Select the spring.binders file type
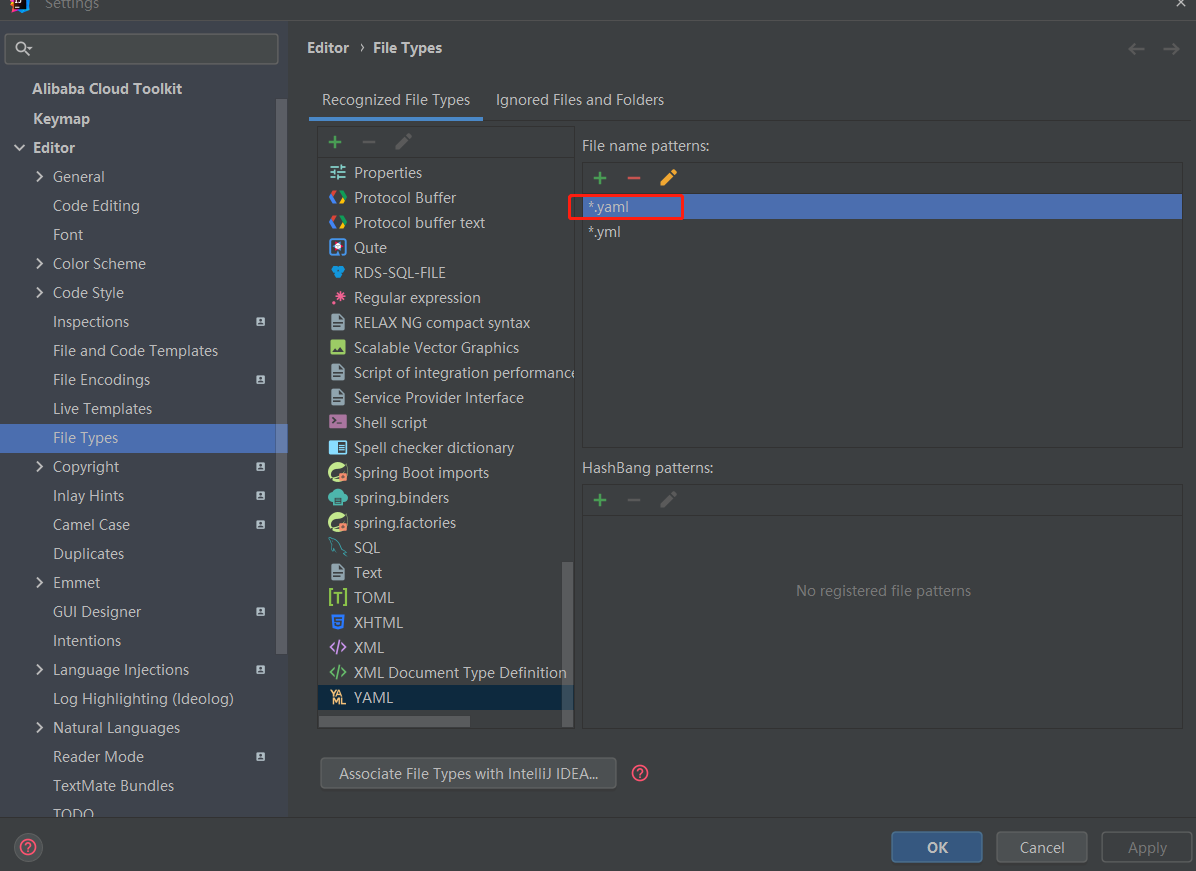 (445, 497)
